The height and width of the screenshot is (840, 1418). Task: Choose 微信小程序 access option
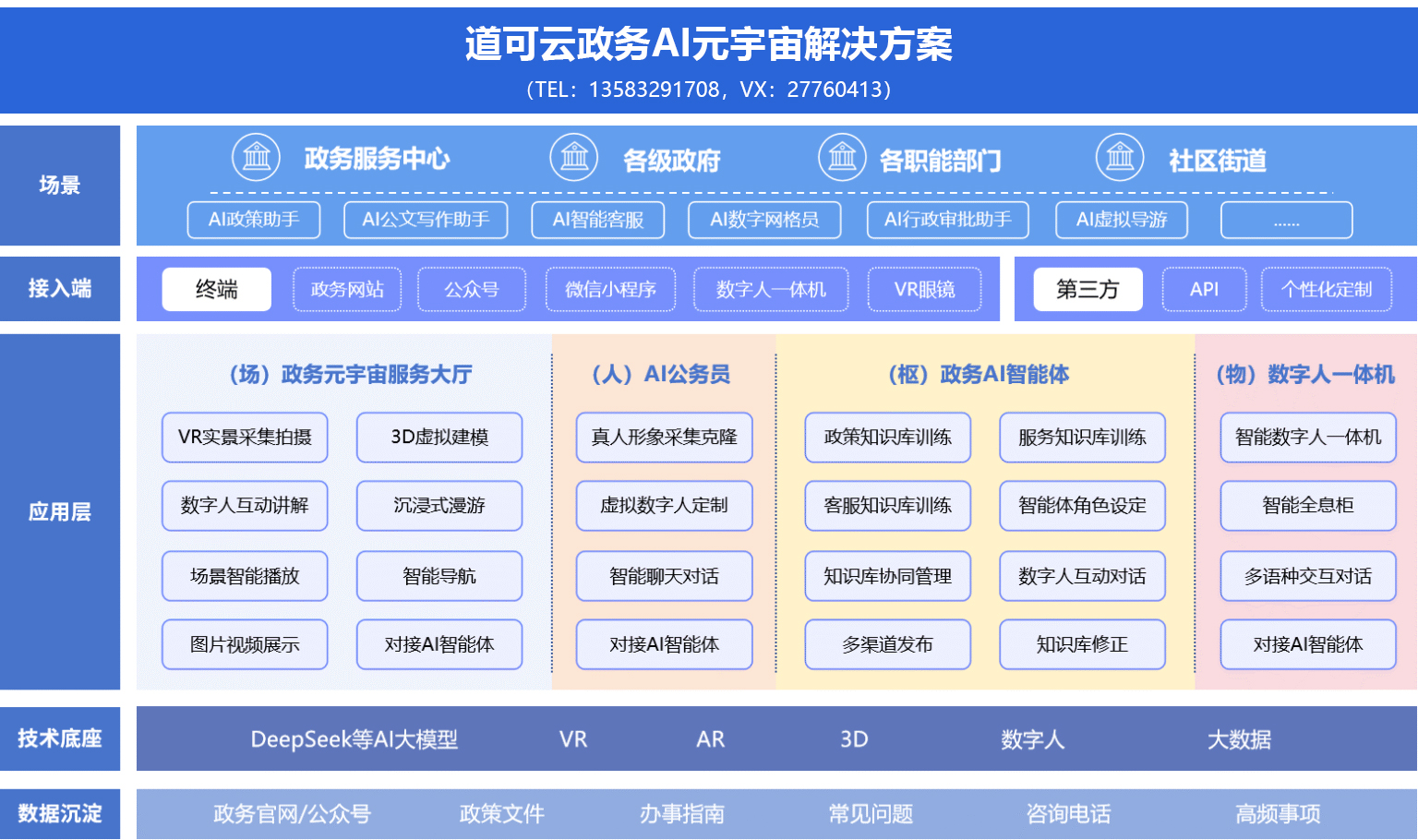(x=610, y=290)
